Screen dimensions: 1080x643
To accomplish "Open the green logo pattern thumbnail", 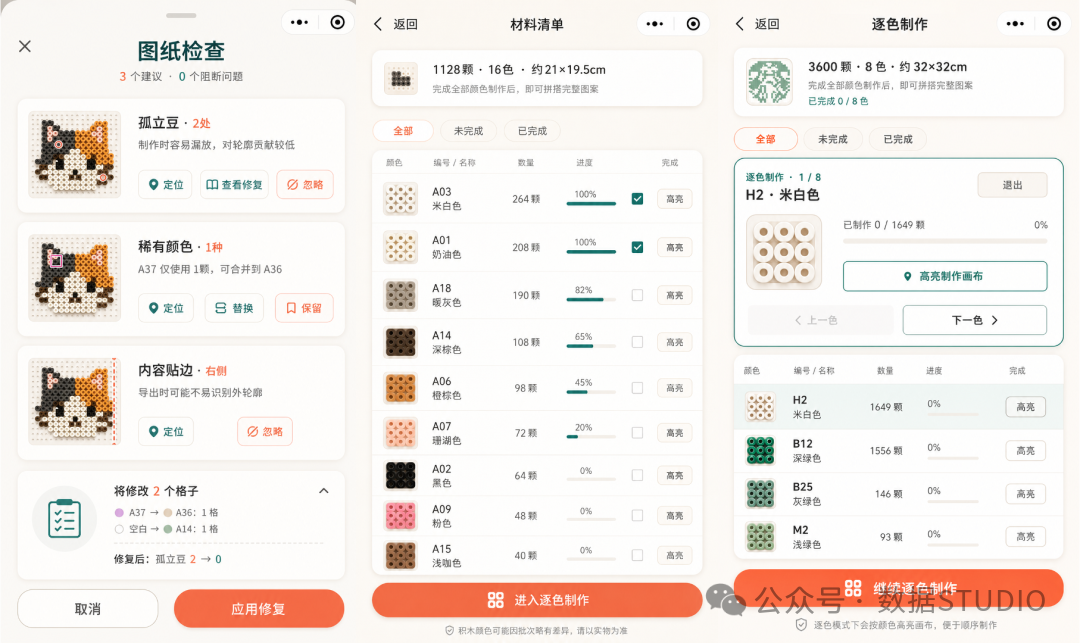I will point(769,81).
